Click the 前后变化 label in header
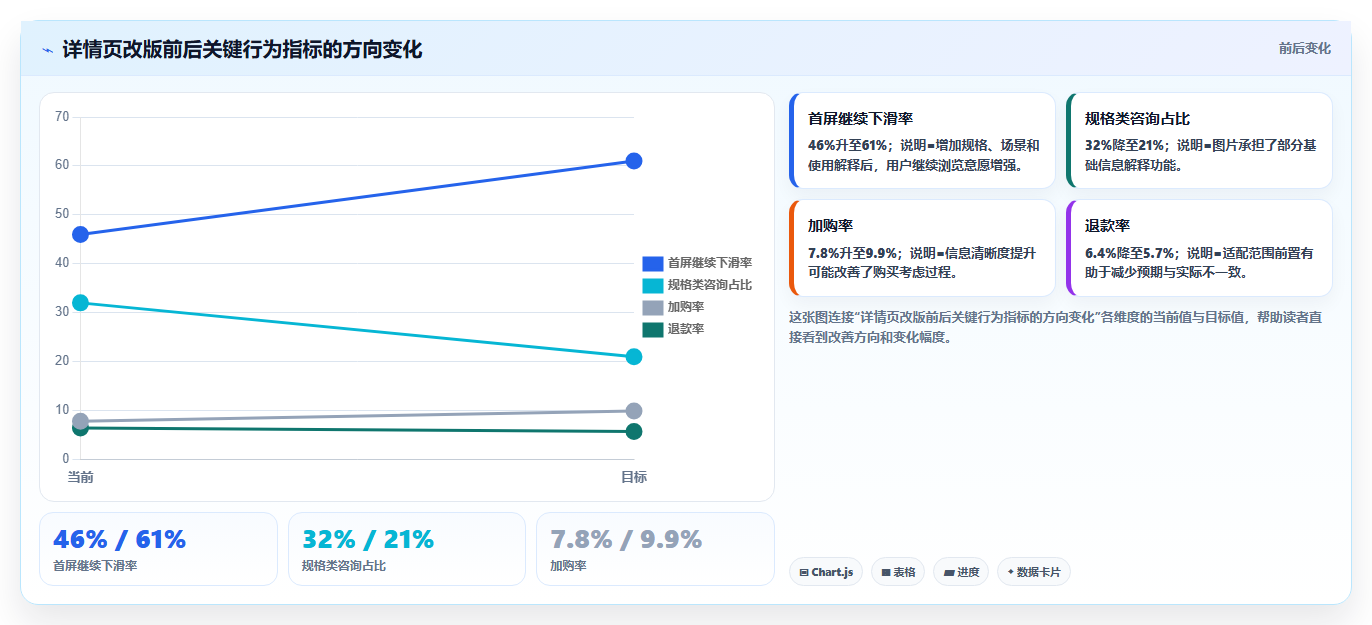The width and height of the screenshot is (1372, 625). [x=1305, y=48]
